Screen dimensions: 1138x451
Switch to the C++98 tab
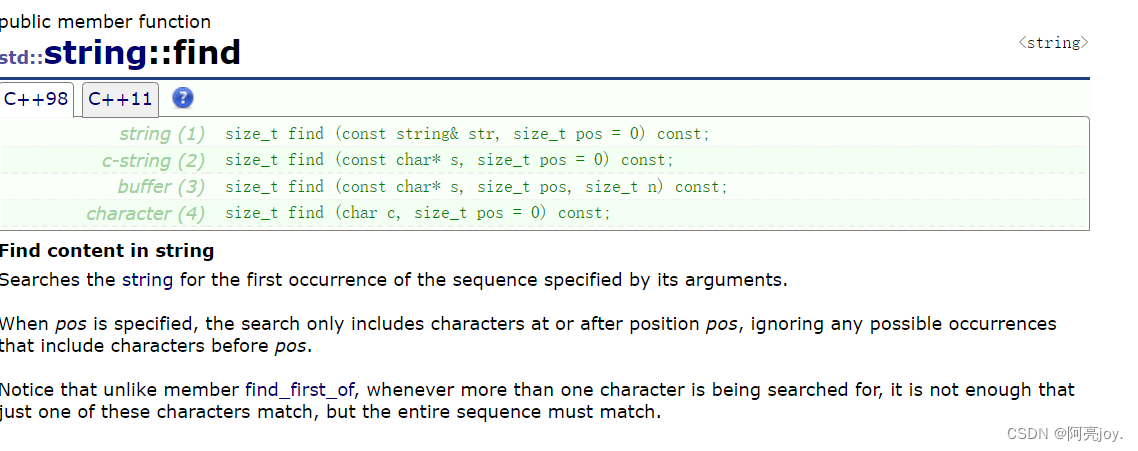tap(36, 99)
